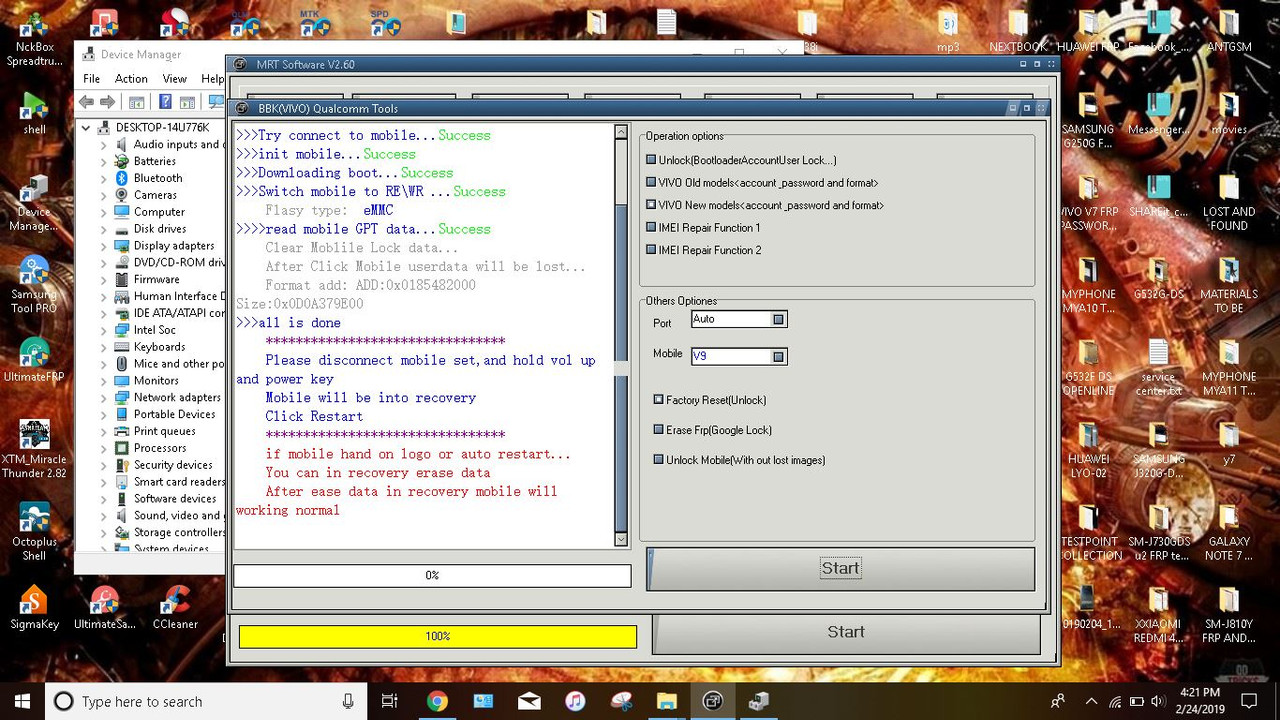Click the yellow 100% progress bar

tap(438, 636)
